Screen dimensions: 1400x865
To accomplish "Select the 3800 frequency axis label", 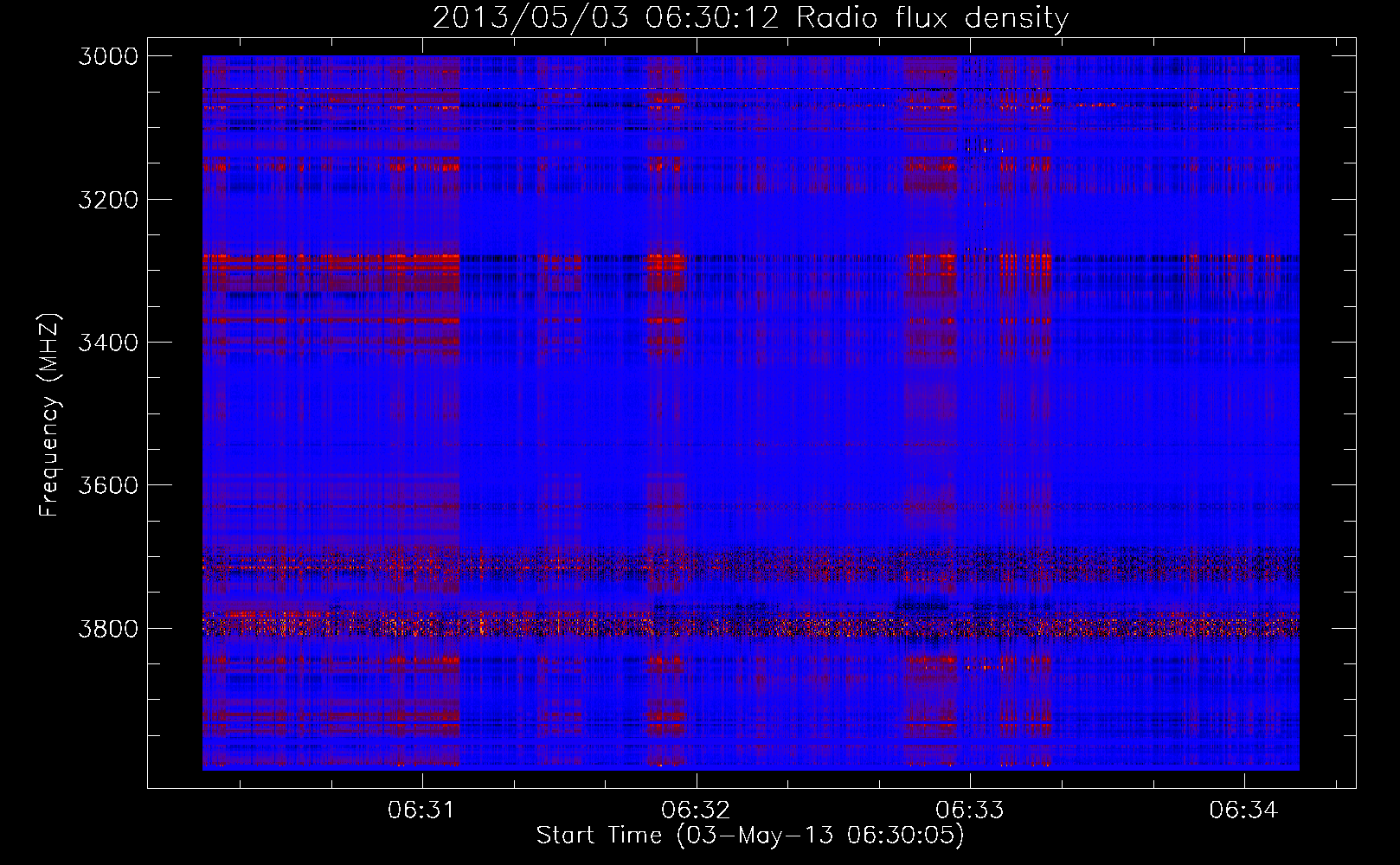I will pyautogui.click(x=108, y=629).
